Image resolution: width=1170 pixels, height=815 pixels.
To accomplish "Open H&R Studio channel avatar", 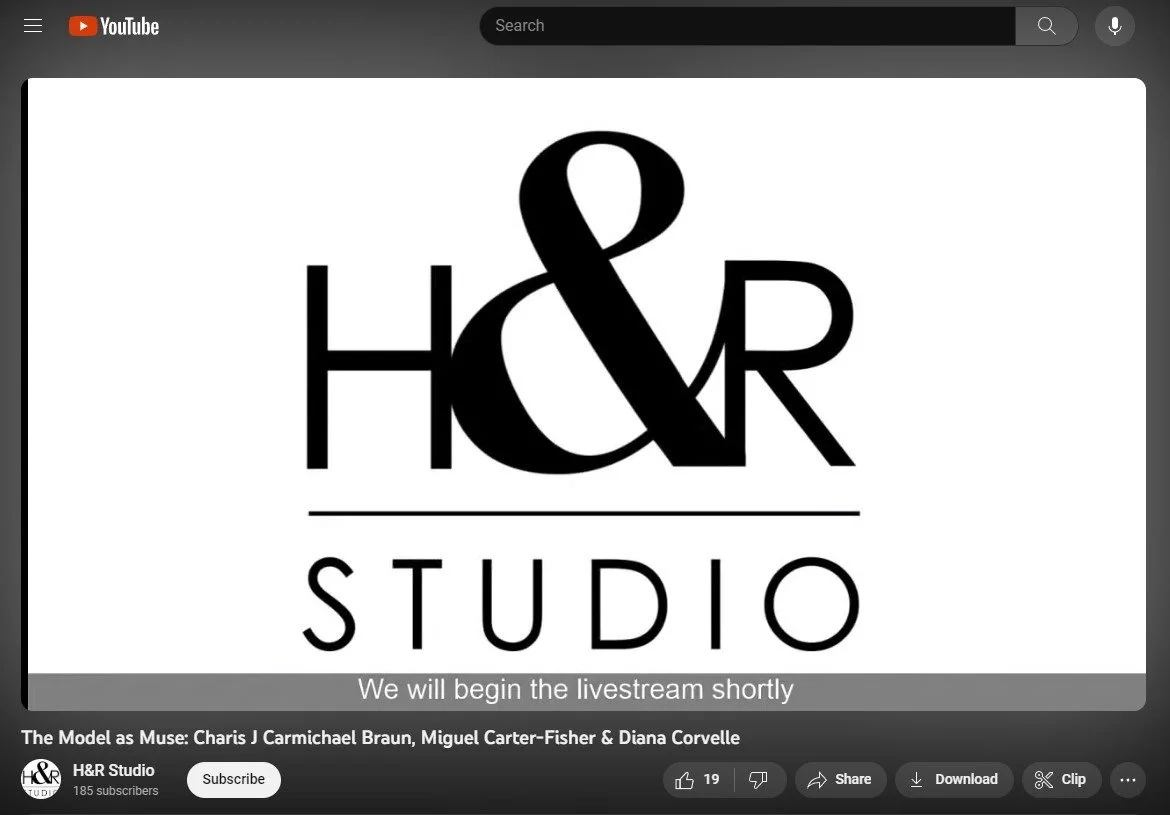I will [x=41, y=778].
